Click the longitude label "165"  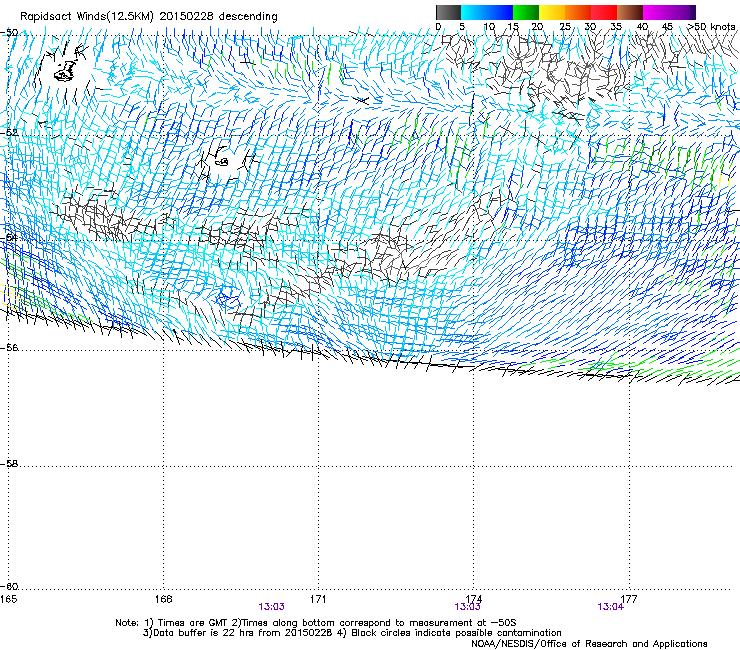point(8,599)
